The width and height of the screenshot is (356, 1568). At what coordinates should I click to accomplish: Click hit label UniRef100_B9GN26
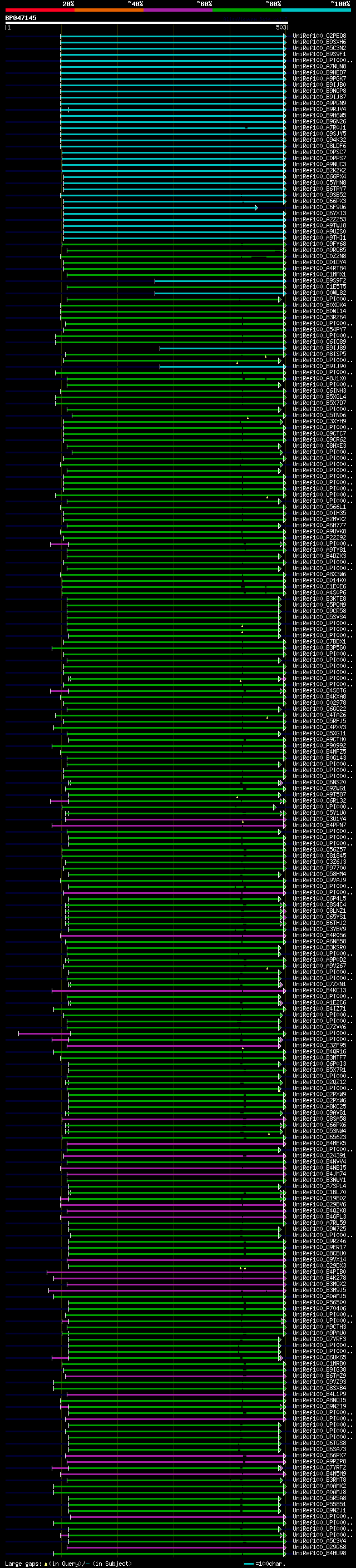pyautogui.click(x=319, y=121)
